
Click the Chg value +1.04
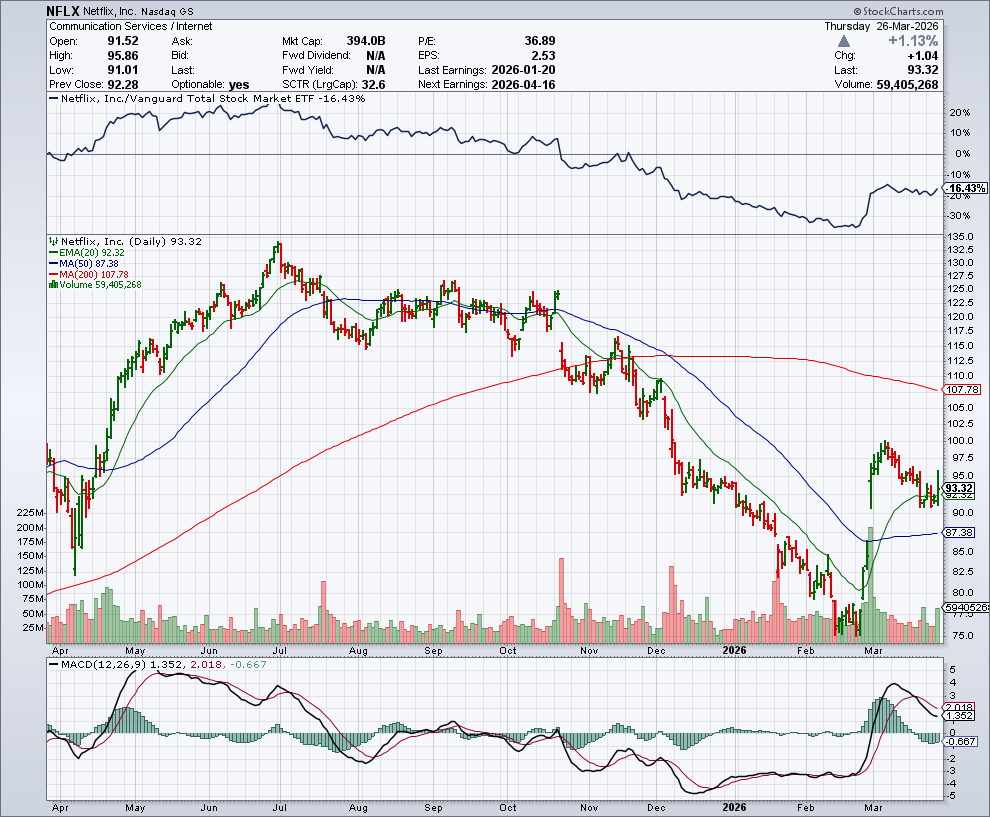[922, 56]
